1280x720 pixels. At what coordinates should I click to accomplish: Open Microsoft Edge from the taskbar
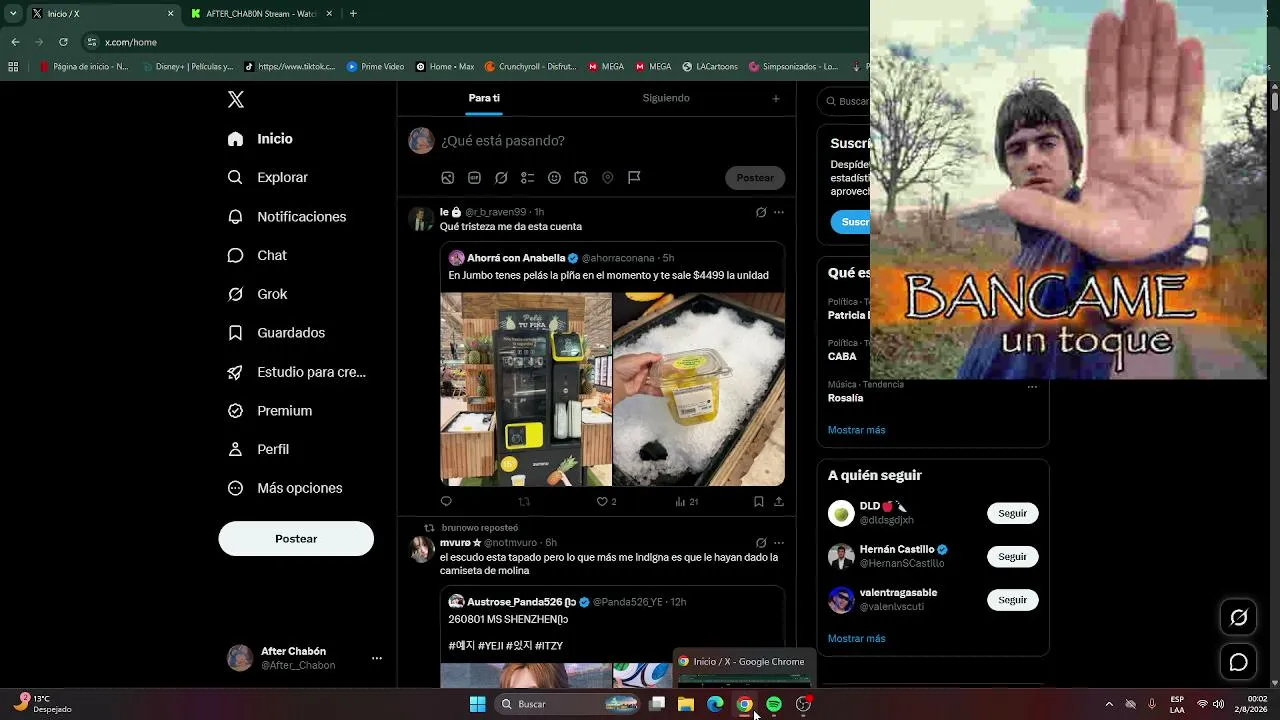click(715, 704)
